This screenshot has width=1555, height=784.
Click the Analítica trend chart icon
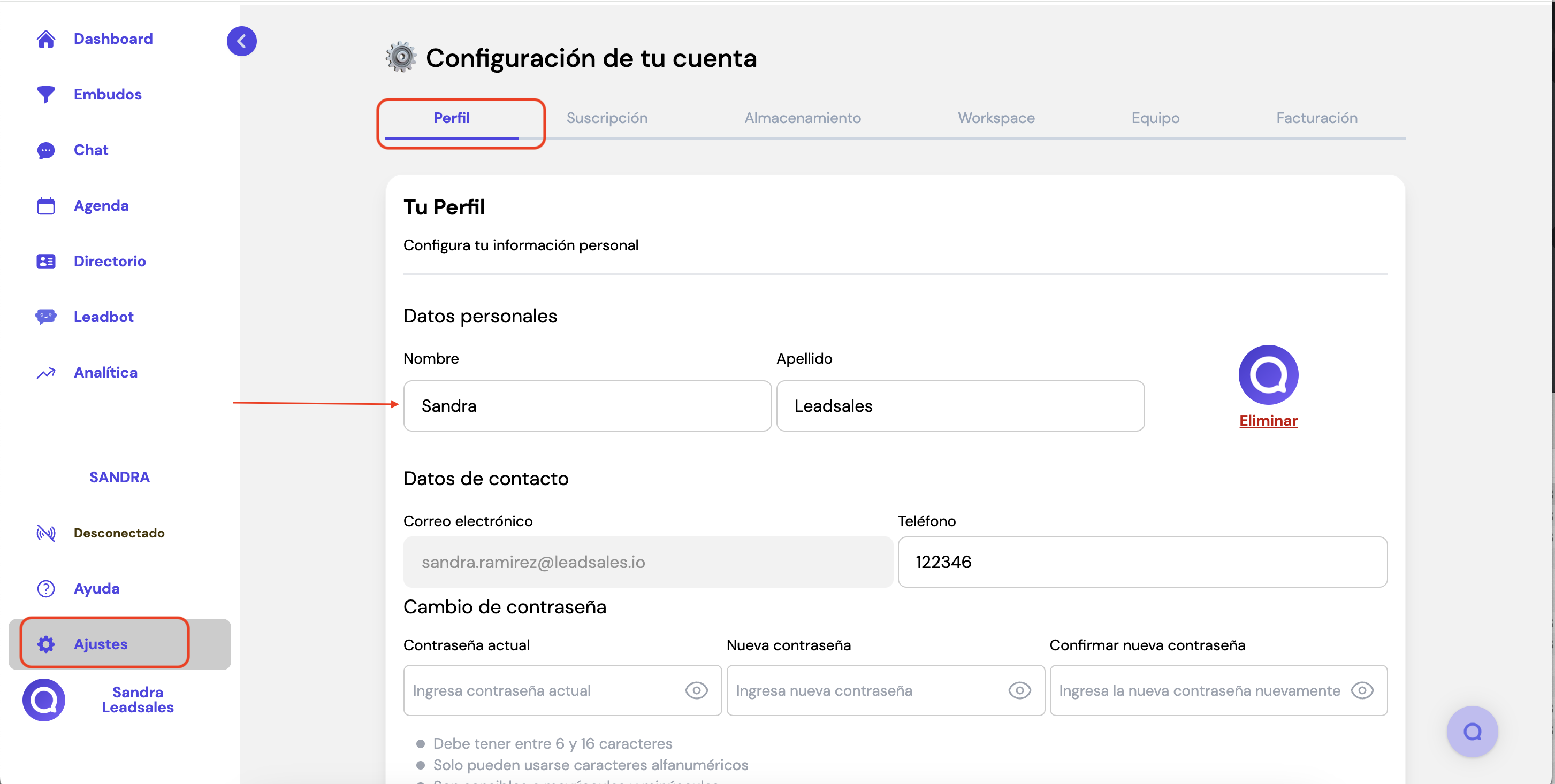[46, 373]
